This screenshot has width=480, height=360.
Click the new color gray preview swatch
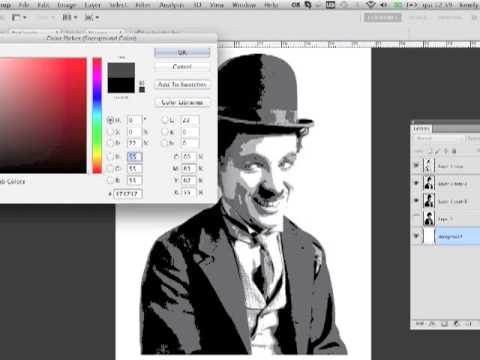click(x=121, y=70)
